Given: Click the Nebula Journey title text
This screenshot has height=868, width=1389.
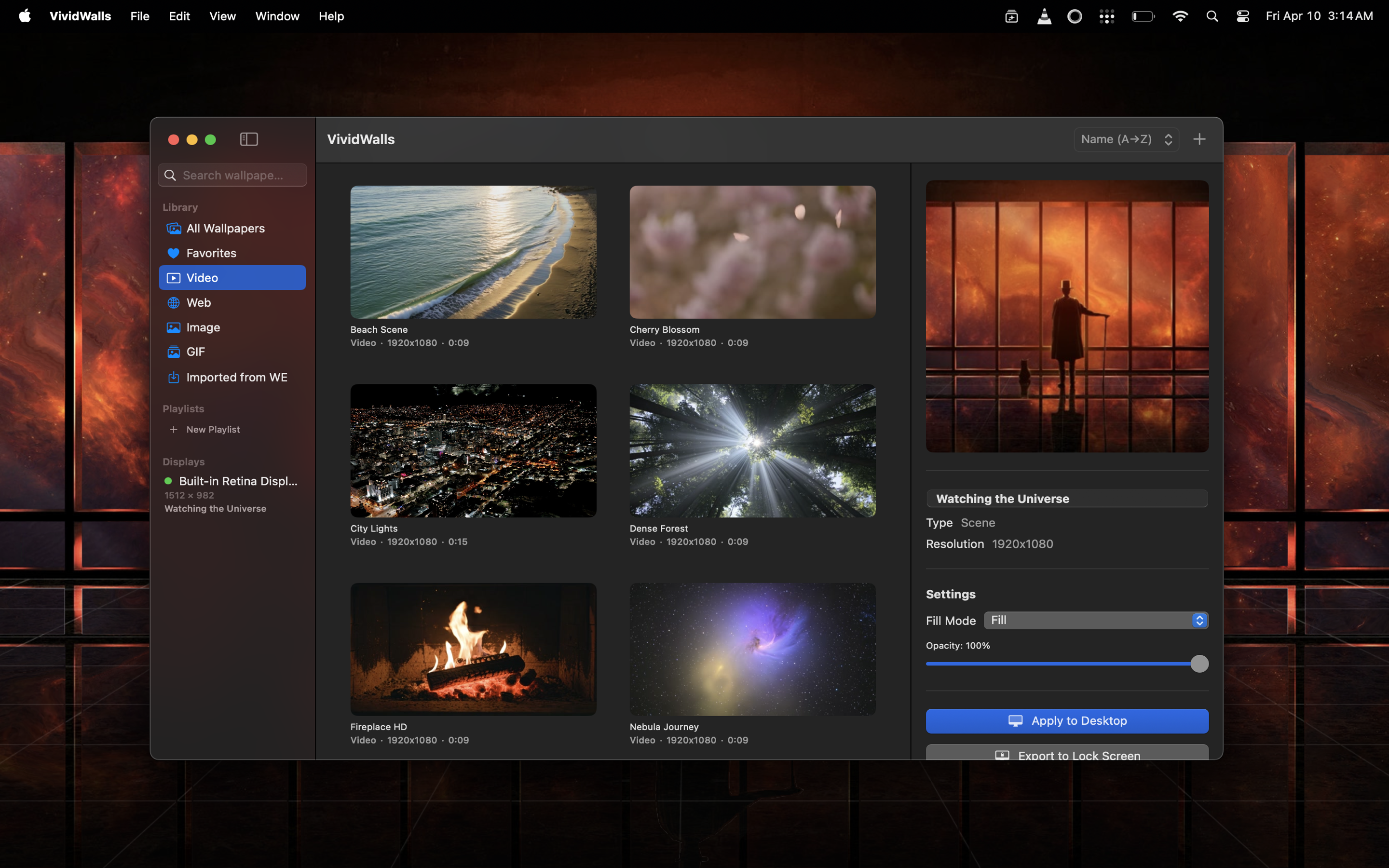Looking at the screenshot, I should pyautogui.click(x=664, y=727).
